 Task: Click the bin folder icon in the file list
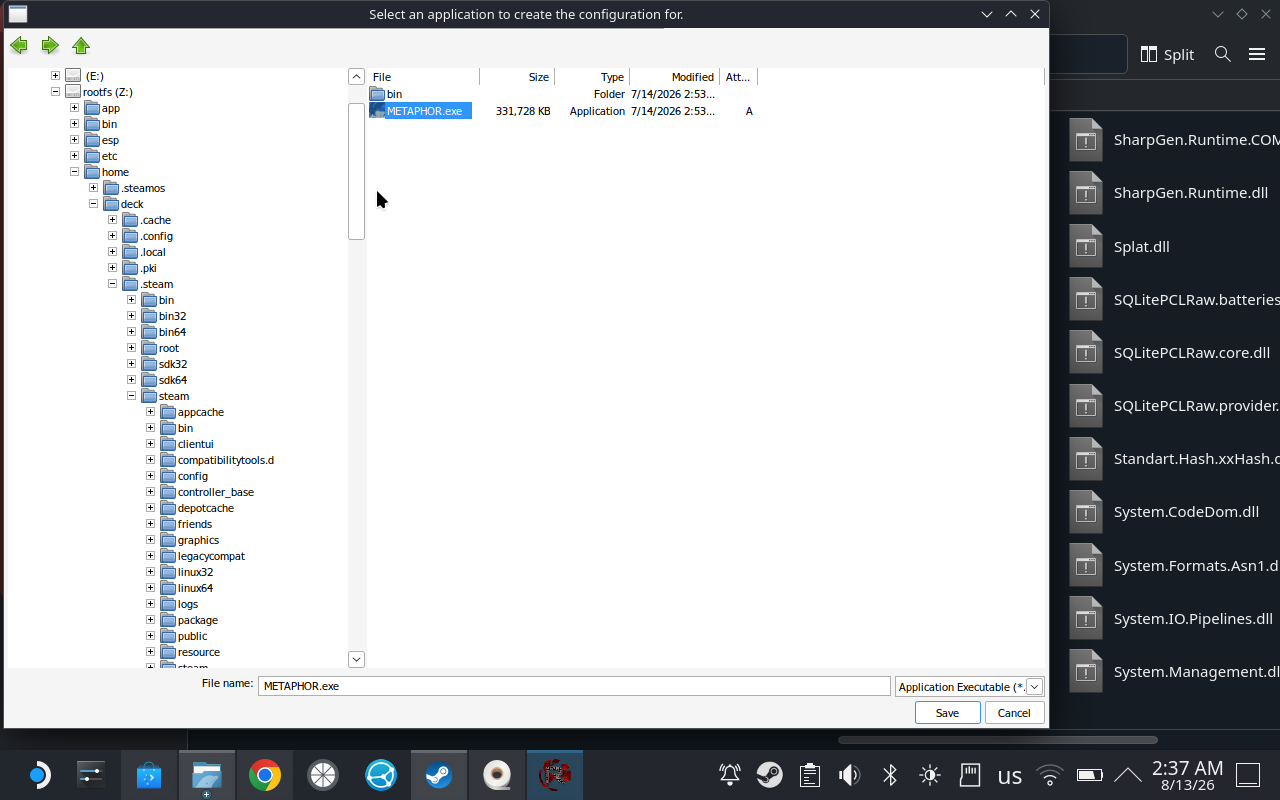click(377, 94)
